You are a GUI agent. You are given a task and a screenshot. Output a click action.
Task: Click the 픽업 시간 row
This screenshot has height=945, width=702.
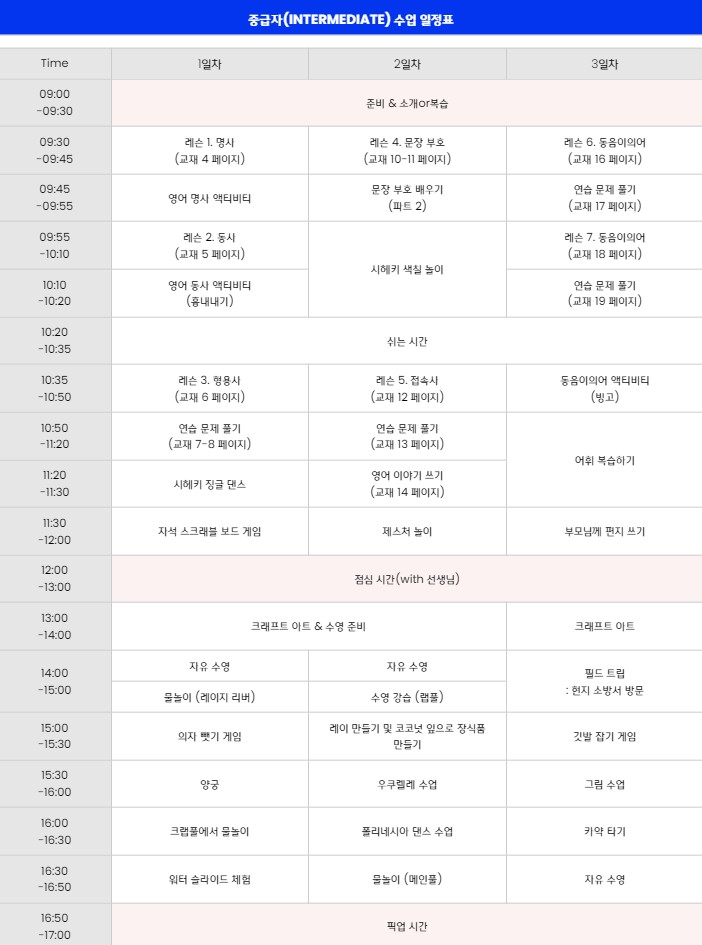coord(407,926)
